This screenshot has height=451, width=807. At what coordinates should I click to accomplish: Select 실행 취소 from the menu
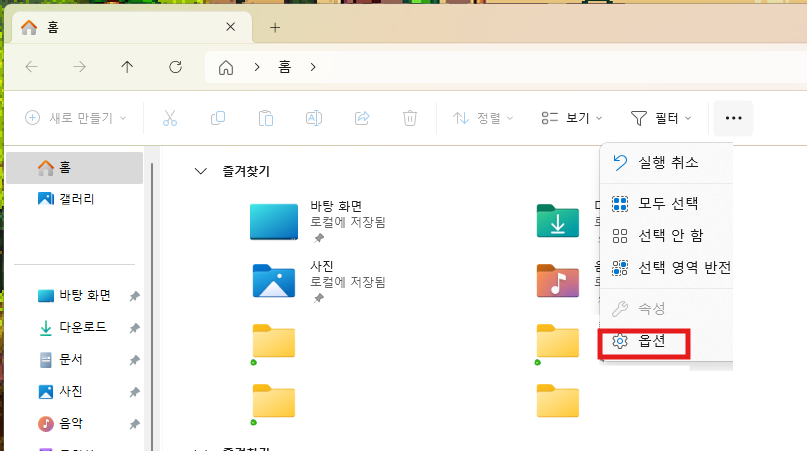(x=666, y=163)
